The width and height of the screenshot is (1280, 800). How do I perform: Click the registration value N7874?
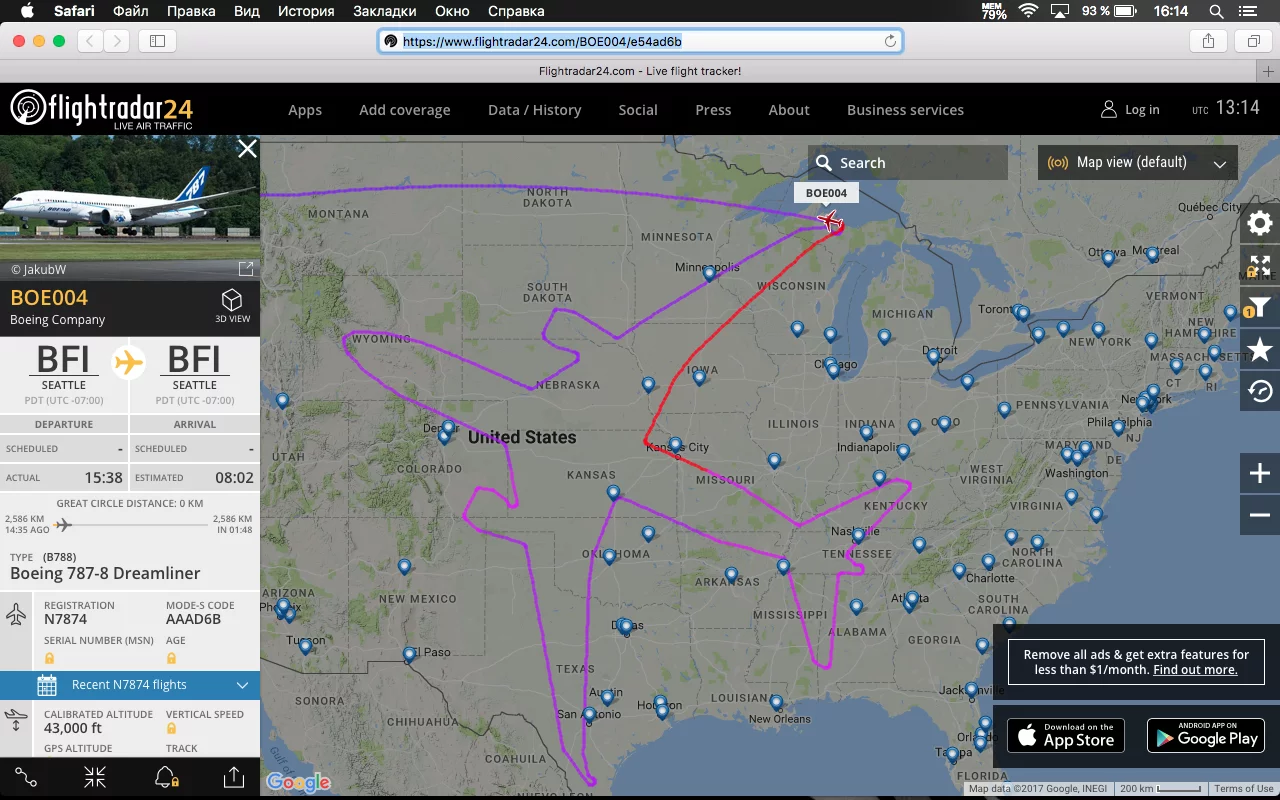(65, 620)
